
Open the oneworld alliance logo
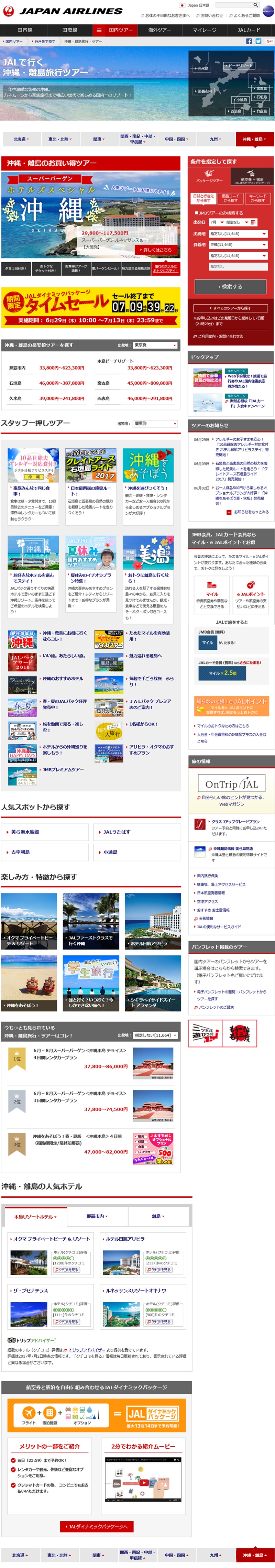coord(268,11)
